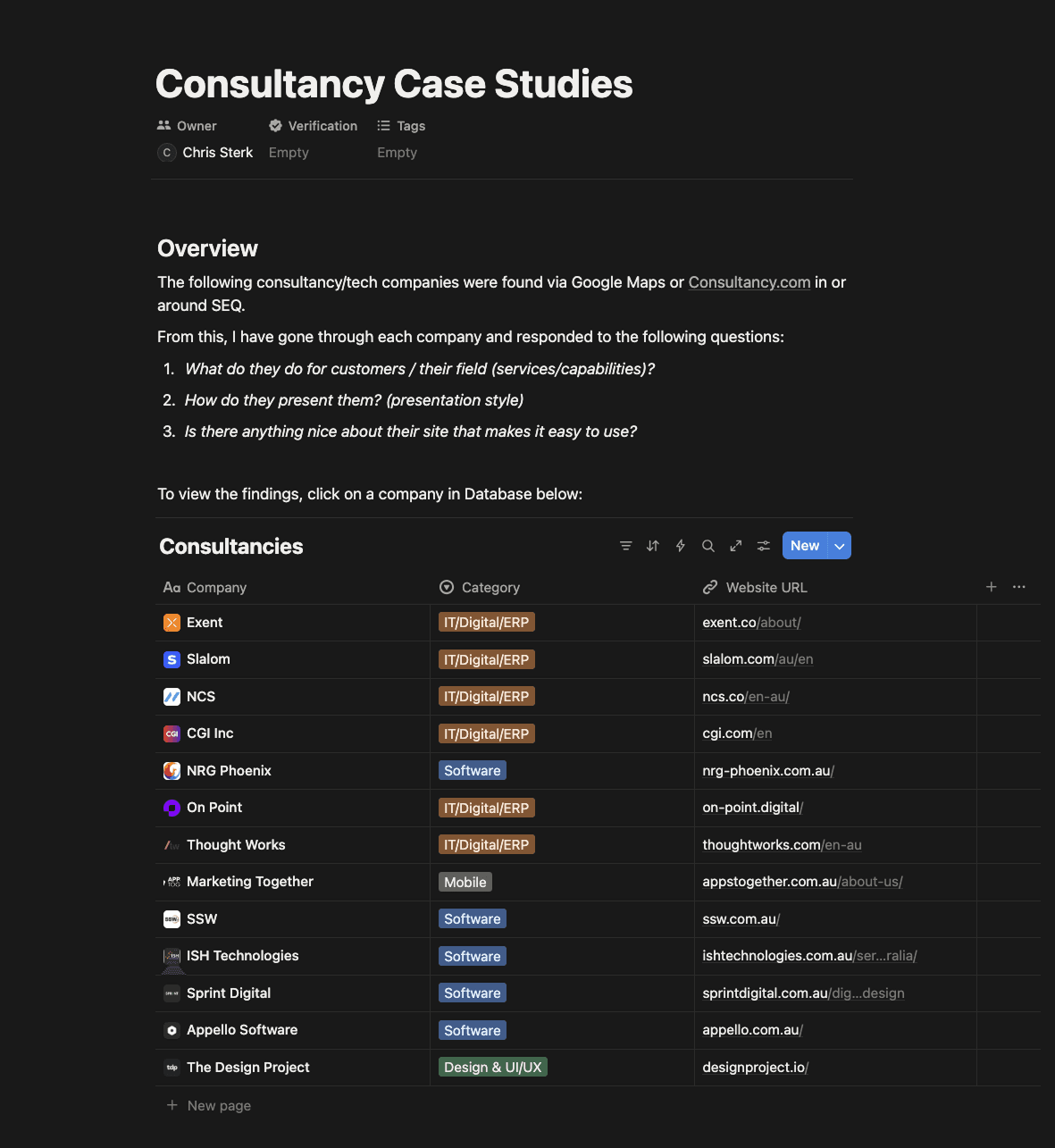Open view settings with the sliders icon
The image size is (1055, 1148).
(x=763, y=545)
